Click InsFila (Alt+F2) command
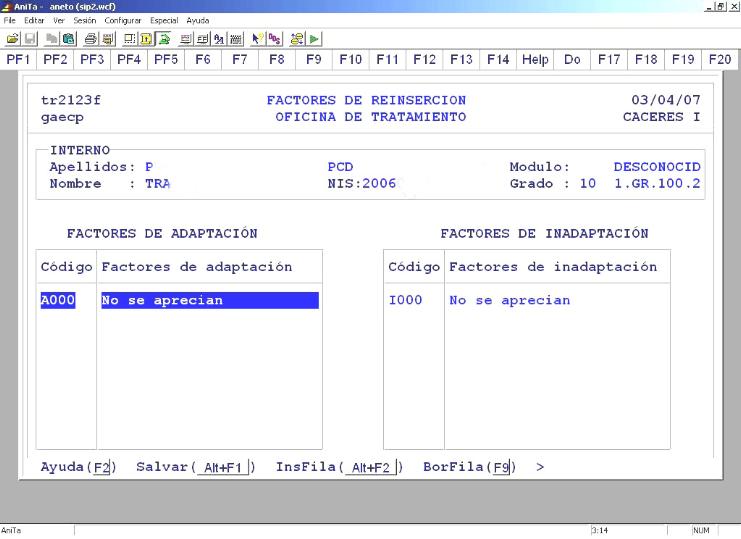 click(339, 467)
